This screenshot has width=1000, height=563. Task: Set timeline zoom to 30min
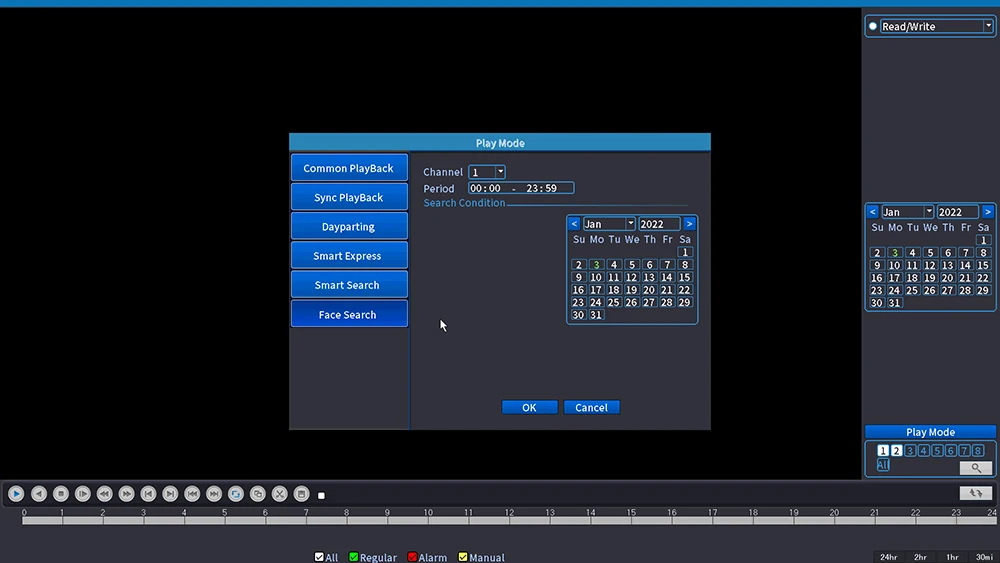tap(984, 557)
